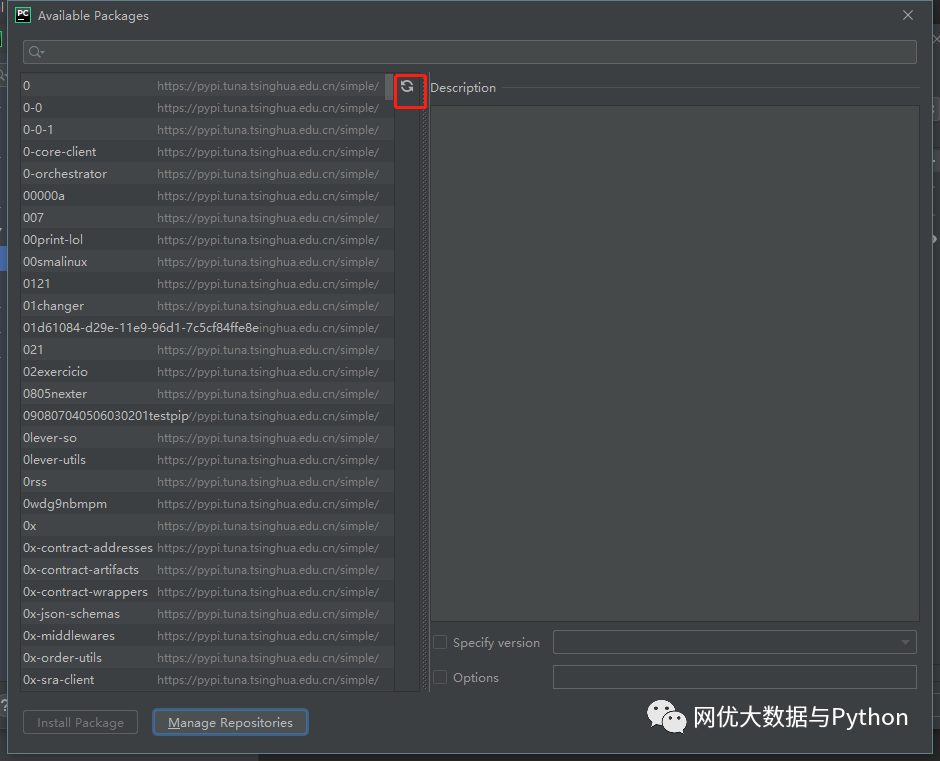Click inside the Description panel area
Screen dimensions: 940x761
(x=674, y=363)
